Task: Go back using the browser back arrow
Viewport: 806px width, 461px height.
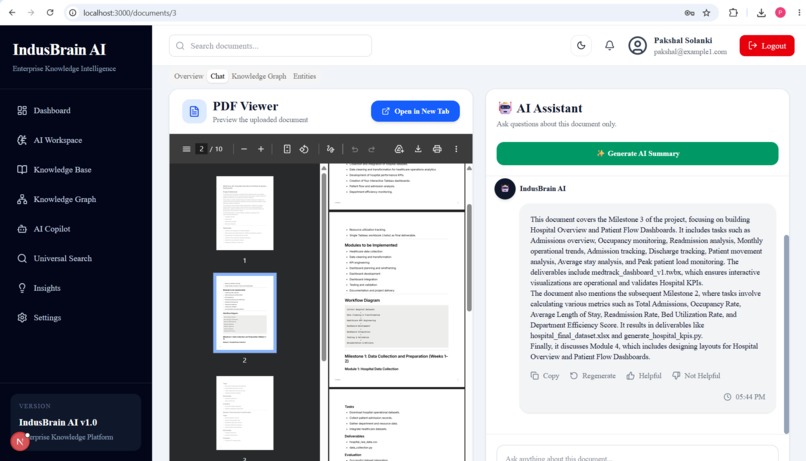Action: click(x=12, y=13)
